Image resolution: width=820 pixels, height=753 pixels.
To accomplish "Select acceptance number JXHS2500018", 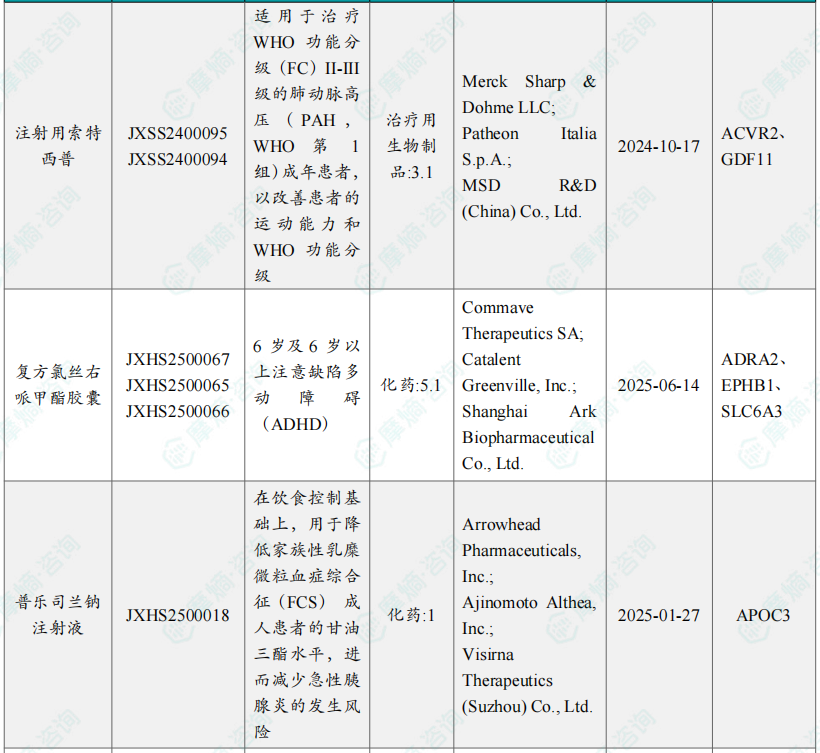I will [178, 615].
